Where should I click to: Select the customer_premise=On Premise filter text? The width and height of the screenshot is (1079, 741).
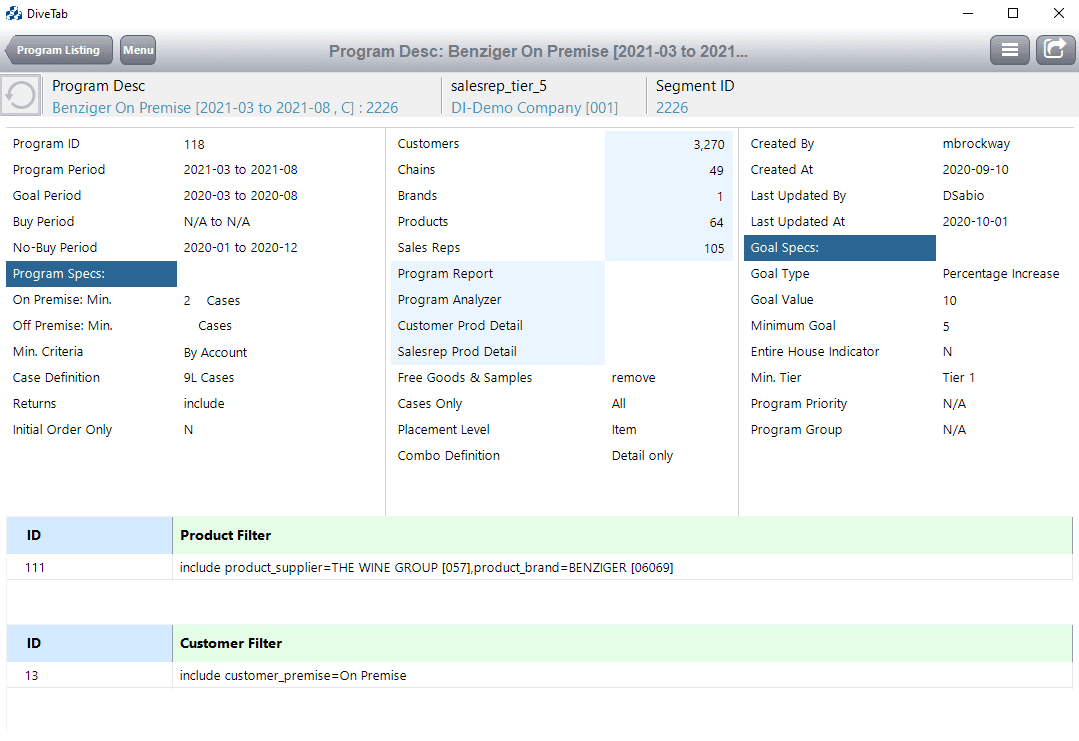tap(293, 676)
